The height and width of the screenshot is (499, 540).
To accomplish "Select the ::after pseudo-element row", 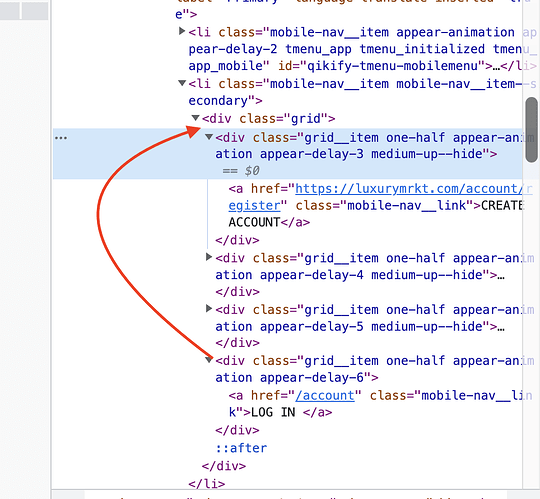I will [241, 448].
